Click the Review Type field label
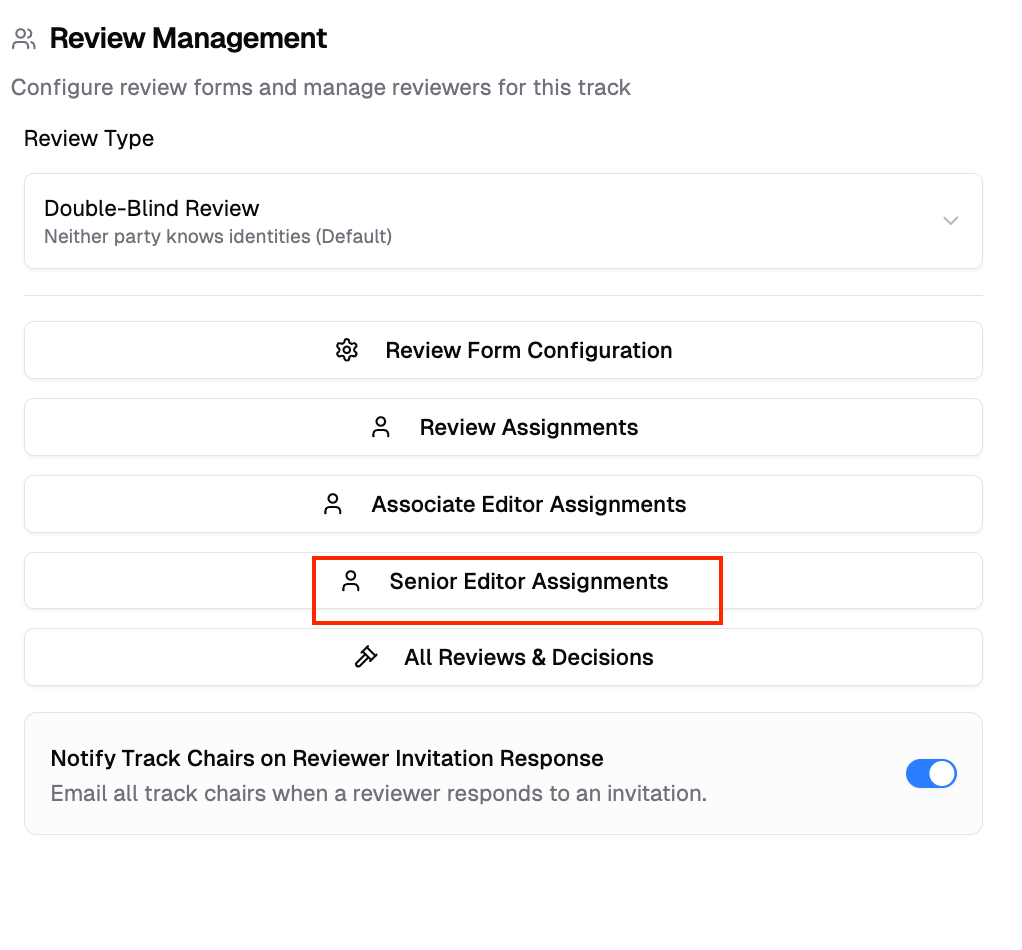 [x=89, y=138]
